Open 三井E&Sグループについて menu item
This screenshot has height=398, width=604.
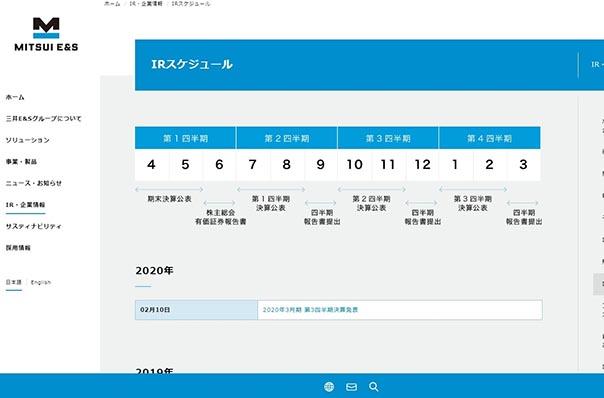44,119
